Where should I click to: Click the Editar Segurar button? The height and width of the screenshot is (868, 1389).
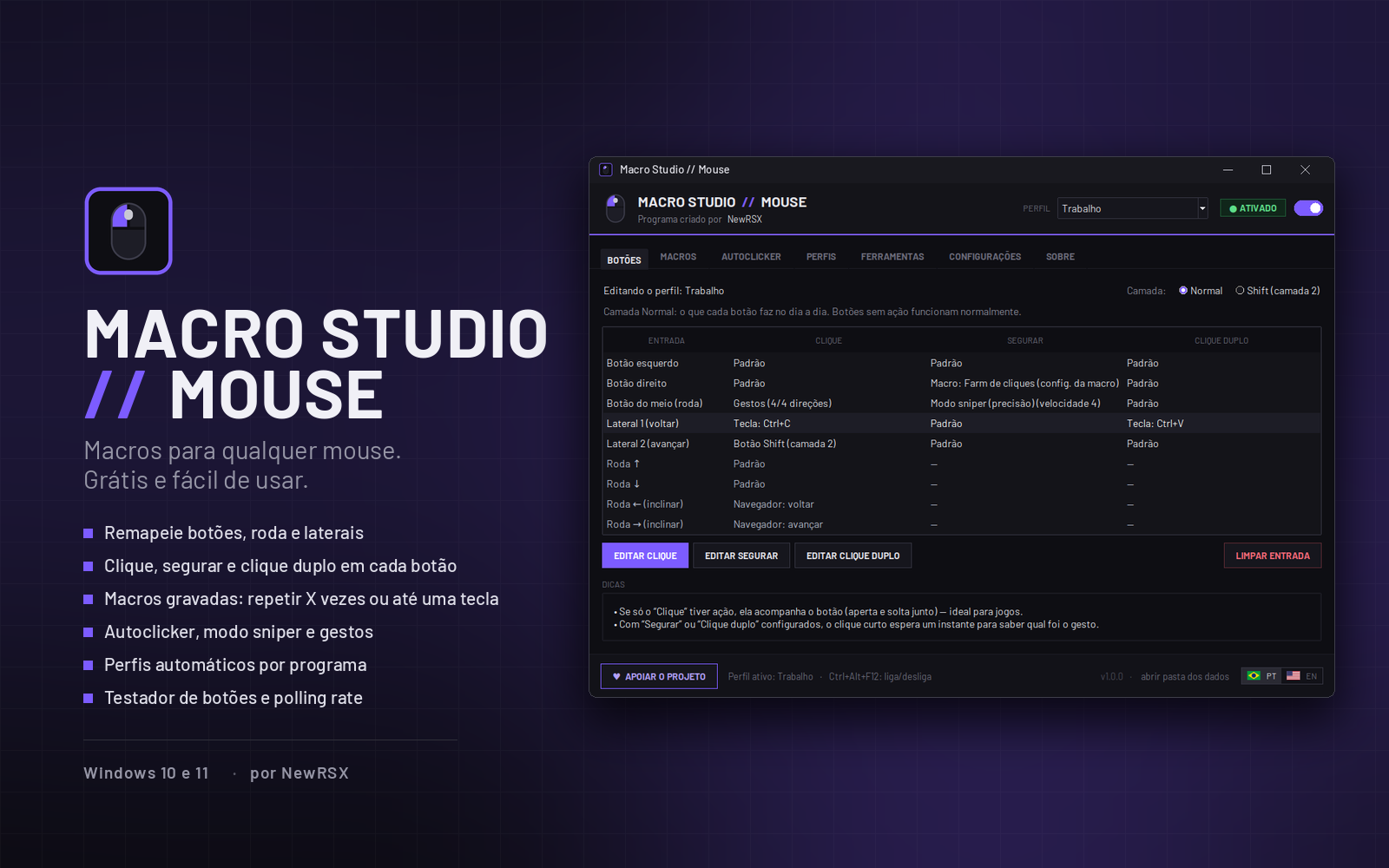741,556
